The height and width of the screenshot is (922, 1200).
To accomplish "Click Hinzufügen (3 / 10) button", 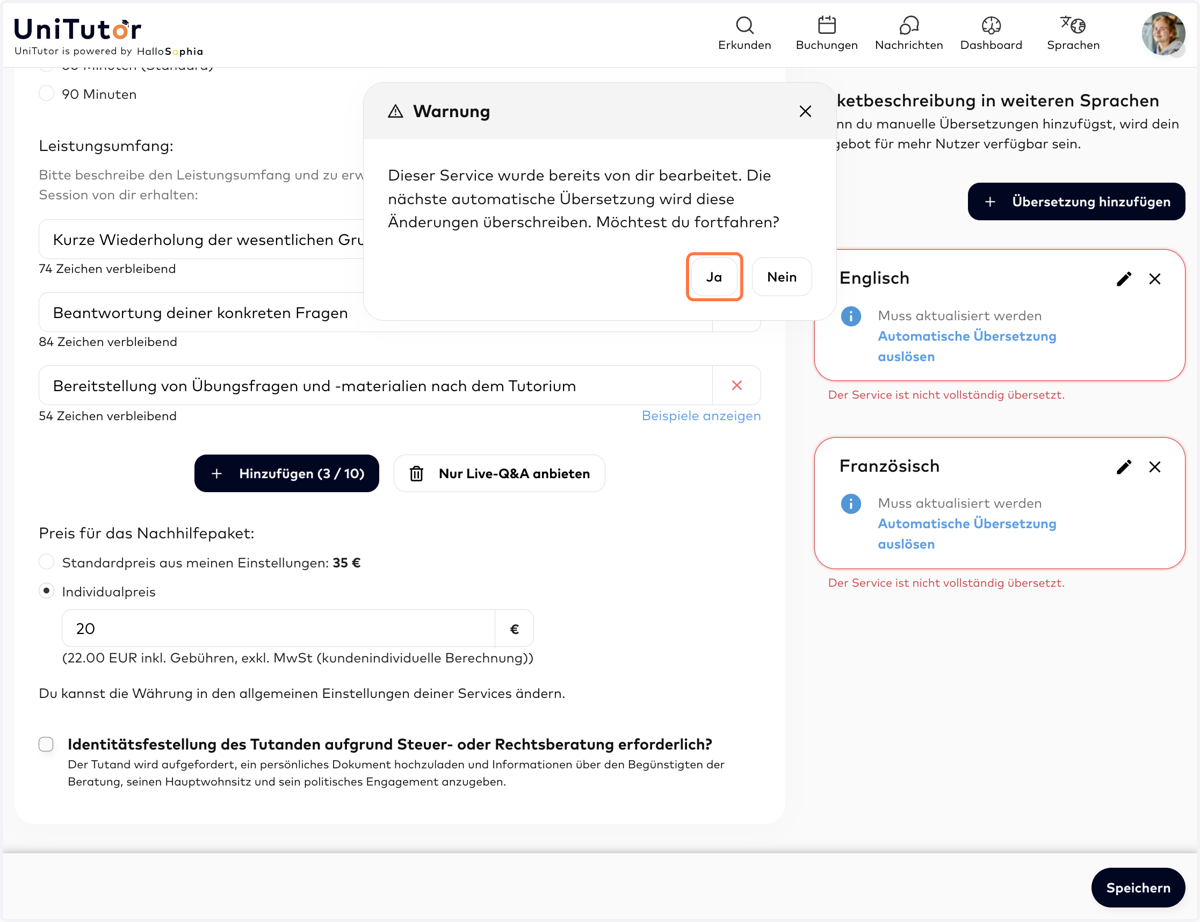I will (287, 474).
